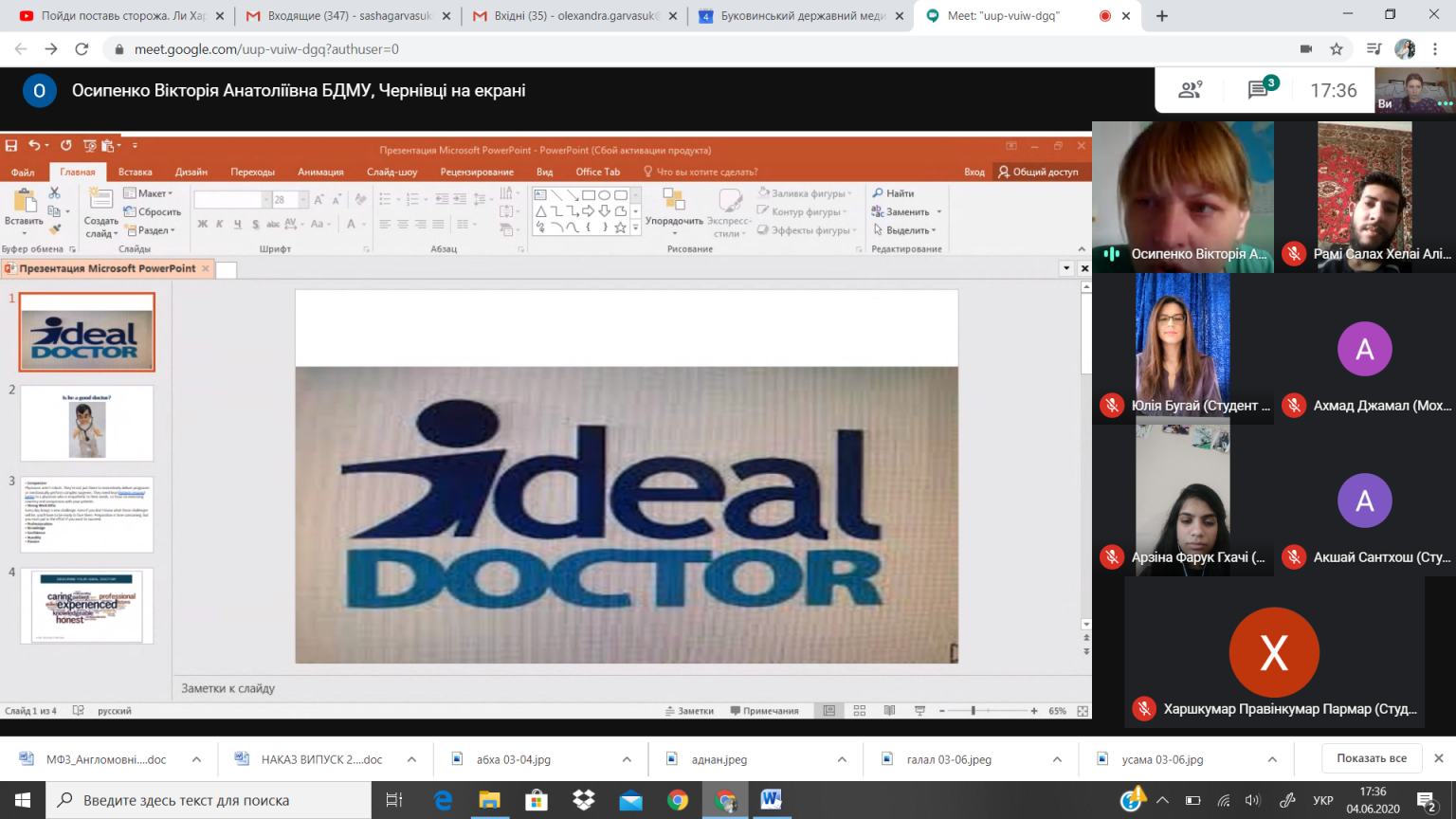
Task: Open the Meet participants list icon
Action: pos(1190,90)
